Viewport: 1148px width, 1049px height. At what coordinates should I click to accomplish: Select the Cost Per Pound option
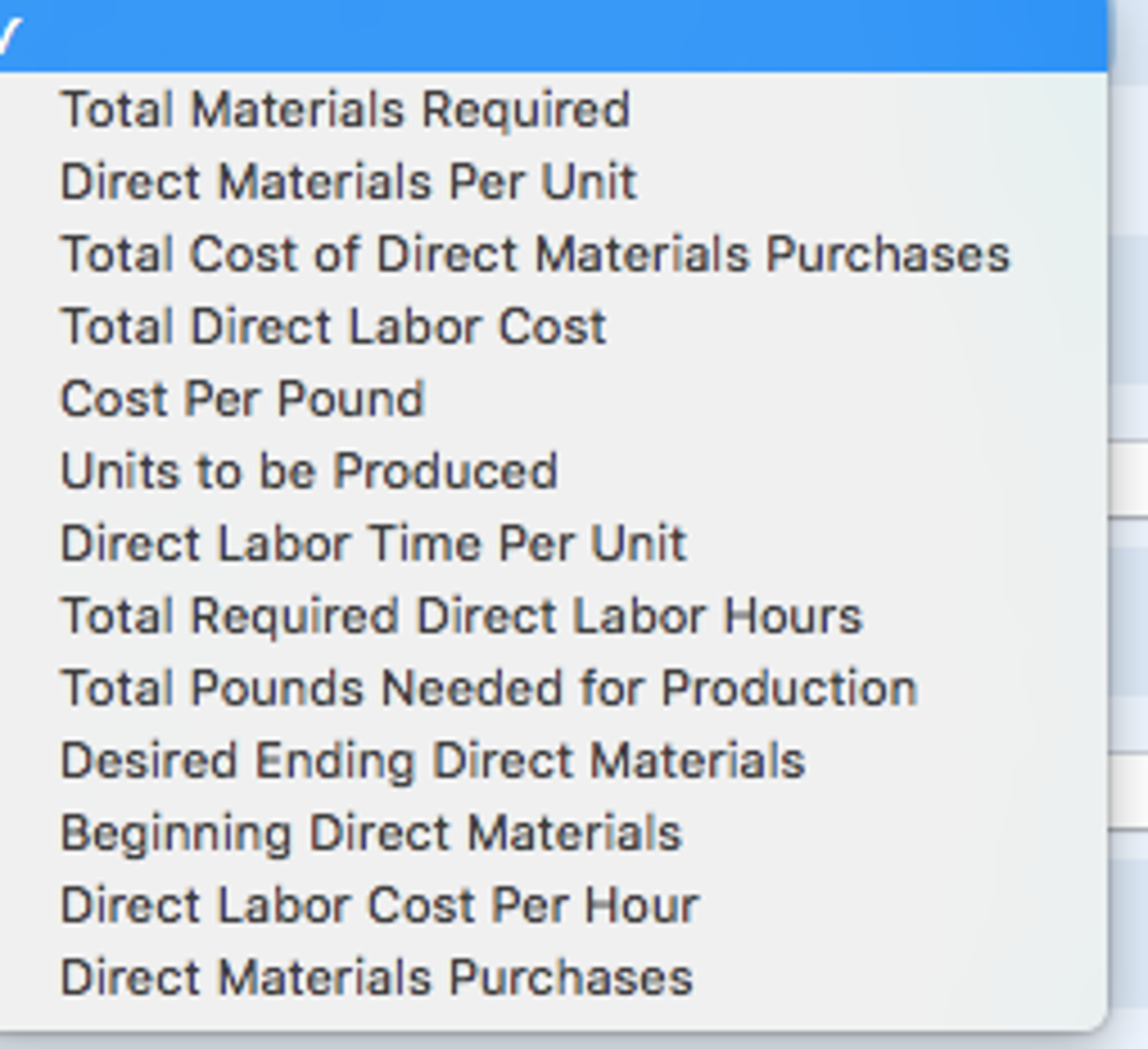pyautogui.click(x=242, y=399)
